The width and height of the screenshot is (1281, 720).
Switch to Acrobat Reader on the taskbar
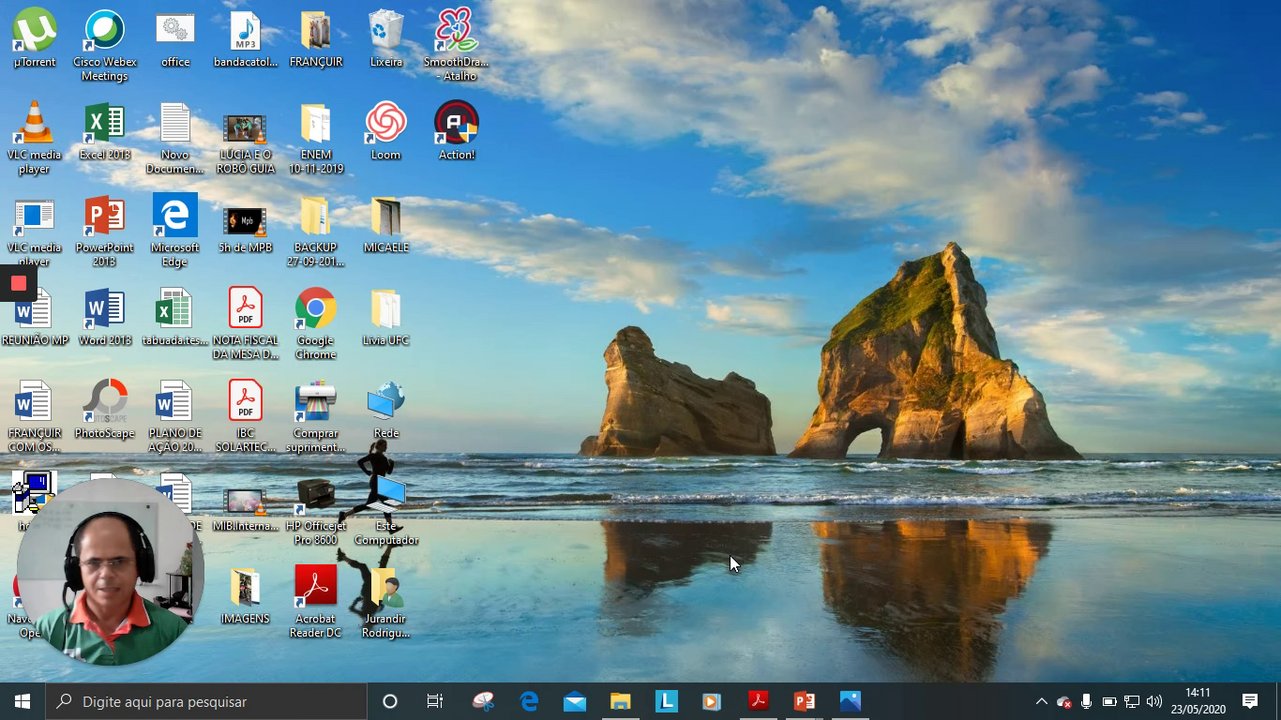point(758,701)
